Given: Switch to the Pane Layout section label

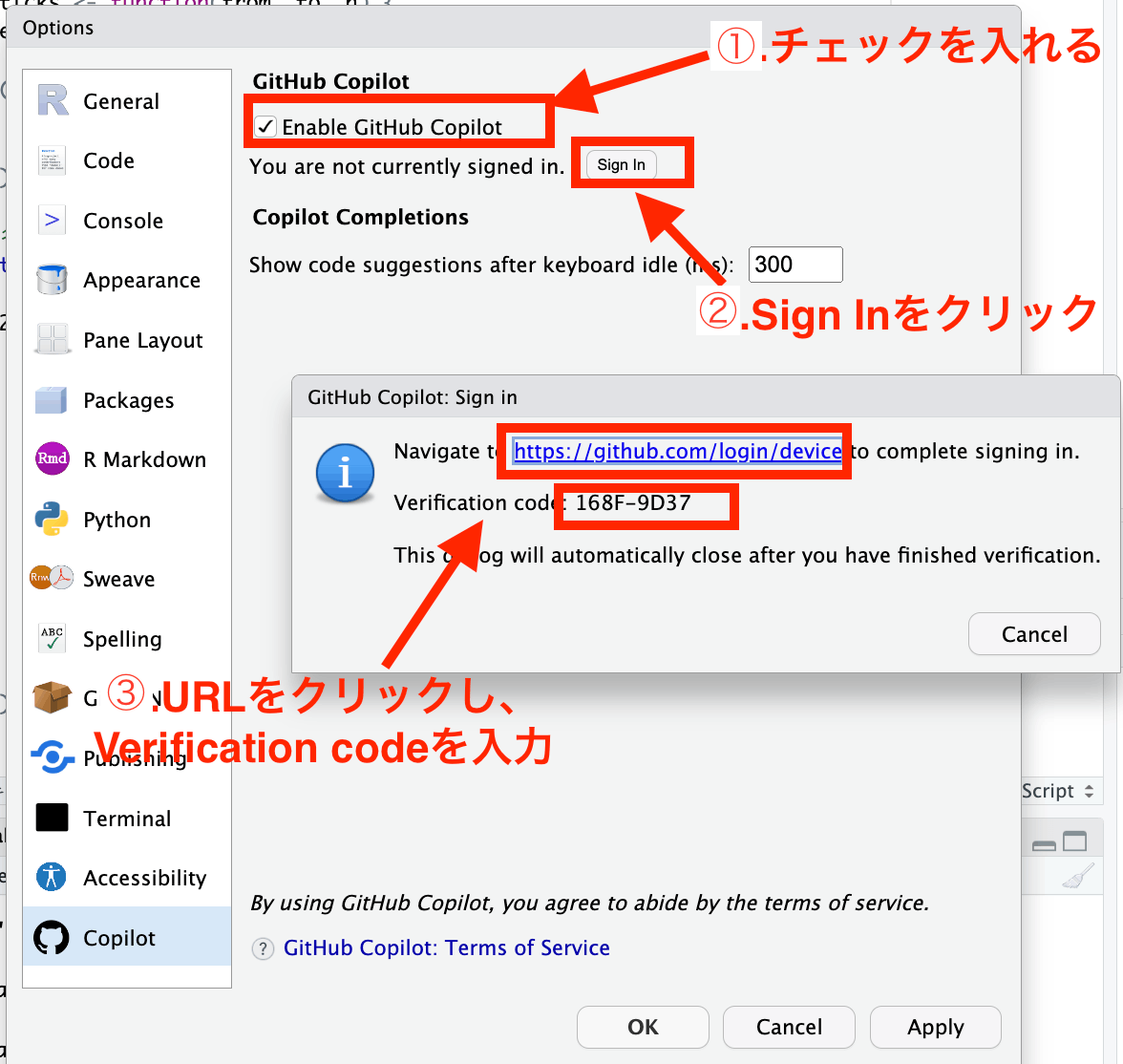Looking at the screenshot, I should (x=143, y=340).
